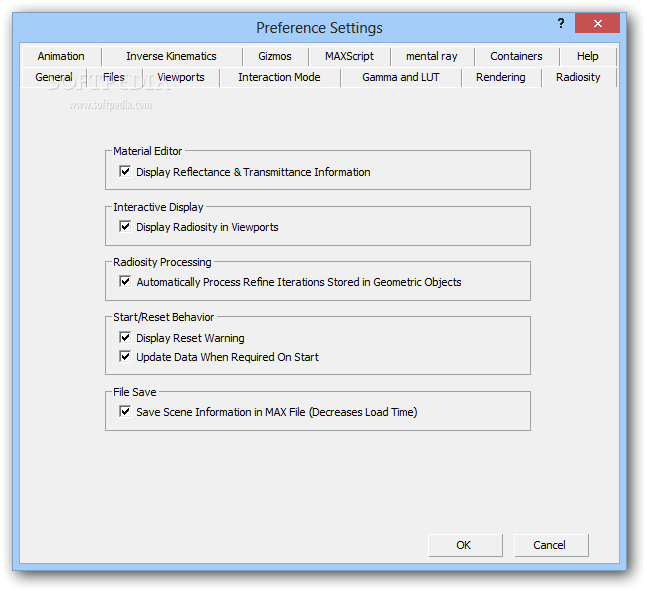Open the mental ray tab
The height and width of the screenshot is (591, 647).
432,56
